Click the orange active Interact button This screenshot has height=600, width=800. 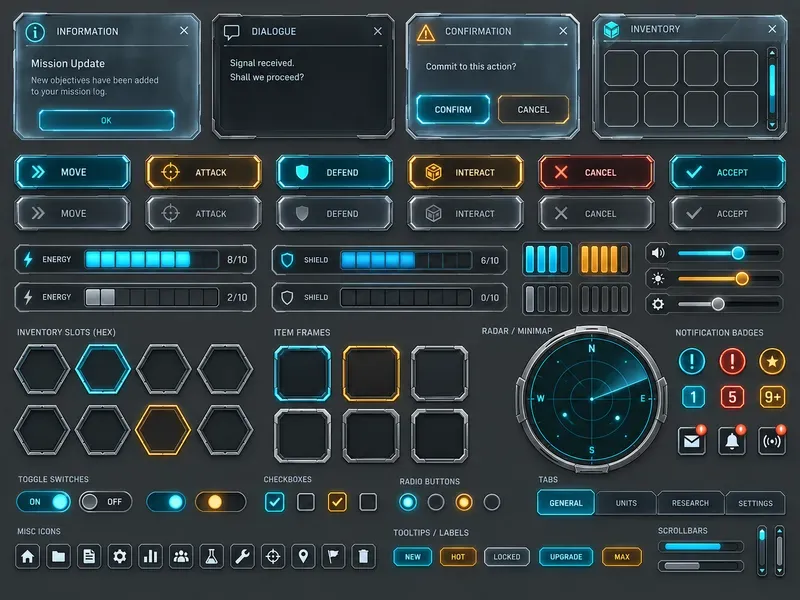(466, 172)
